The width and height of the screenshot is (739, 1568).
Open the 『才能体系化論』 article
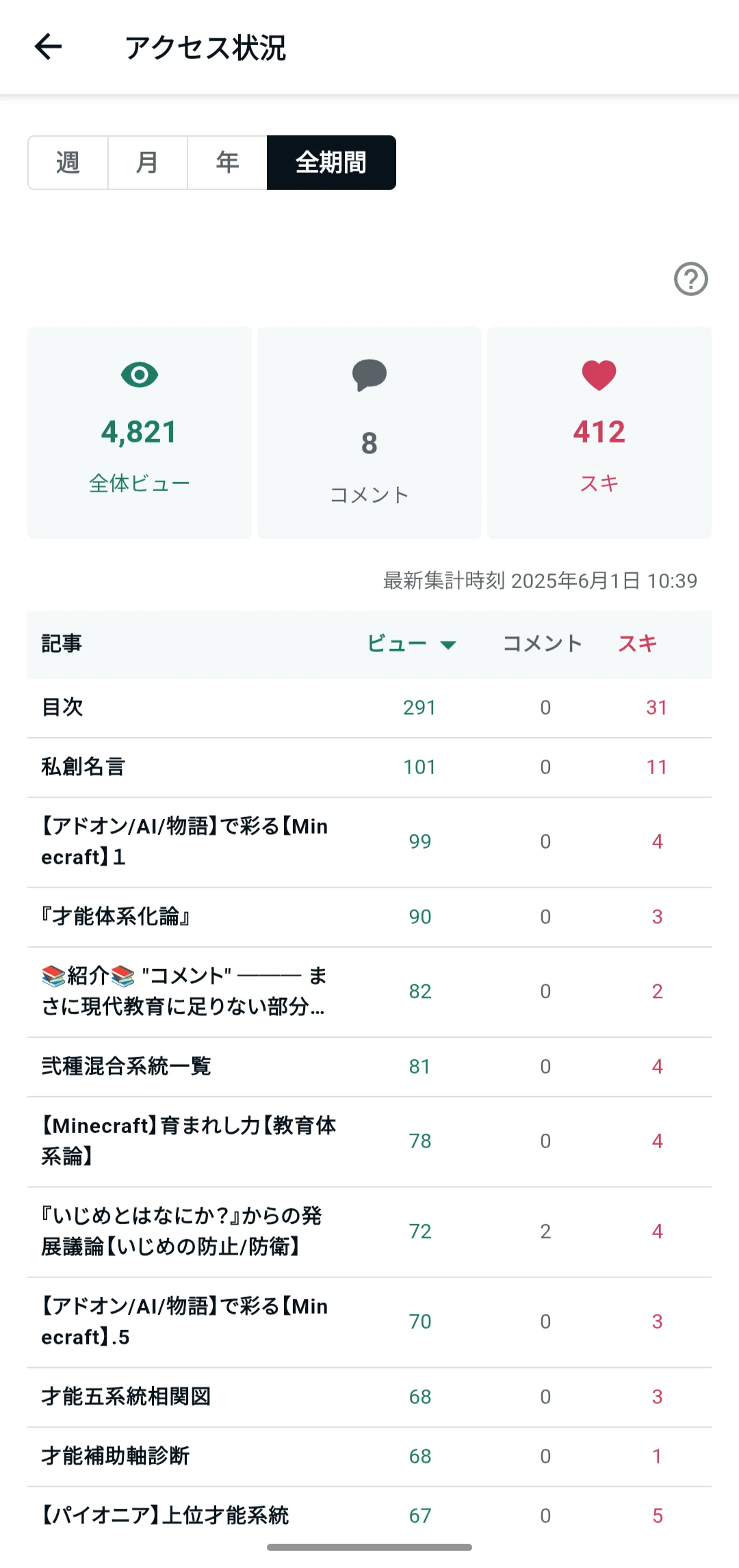click(369, 917)
